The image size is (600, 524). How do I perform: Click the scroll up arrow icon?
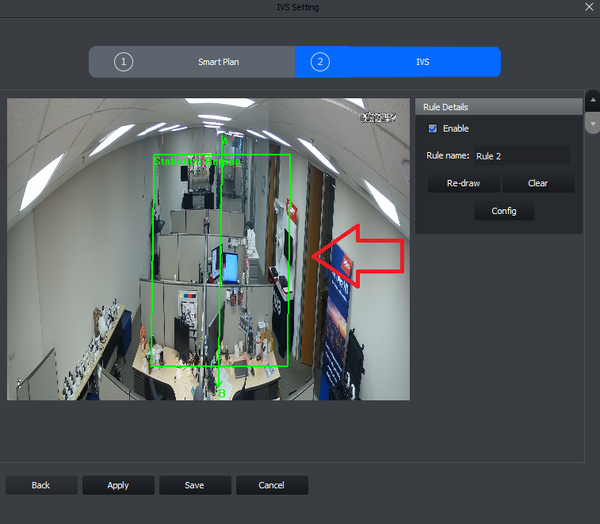coord(593,100)
